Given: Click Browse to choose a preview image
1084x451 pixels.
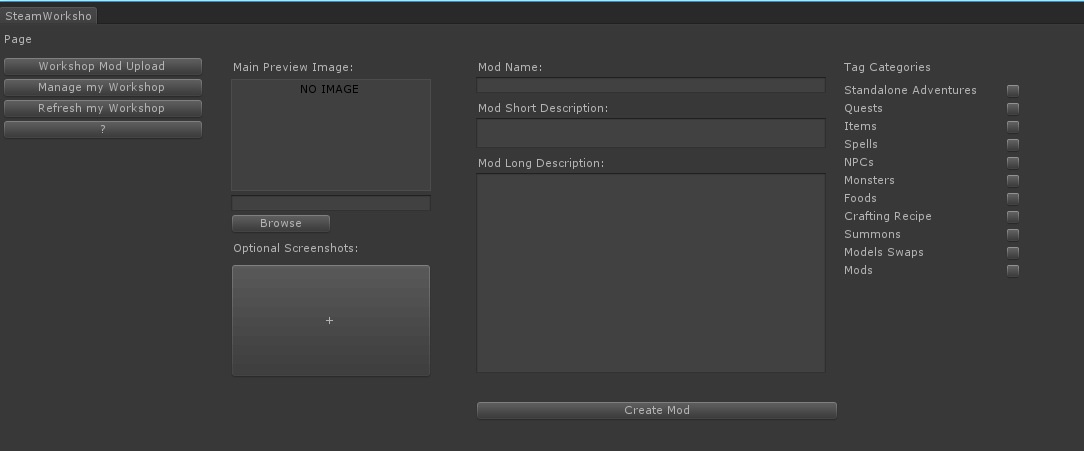Looking at the screenshot, I should click(x=281, y=223).
